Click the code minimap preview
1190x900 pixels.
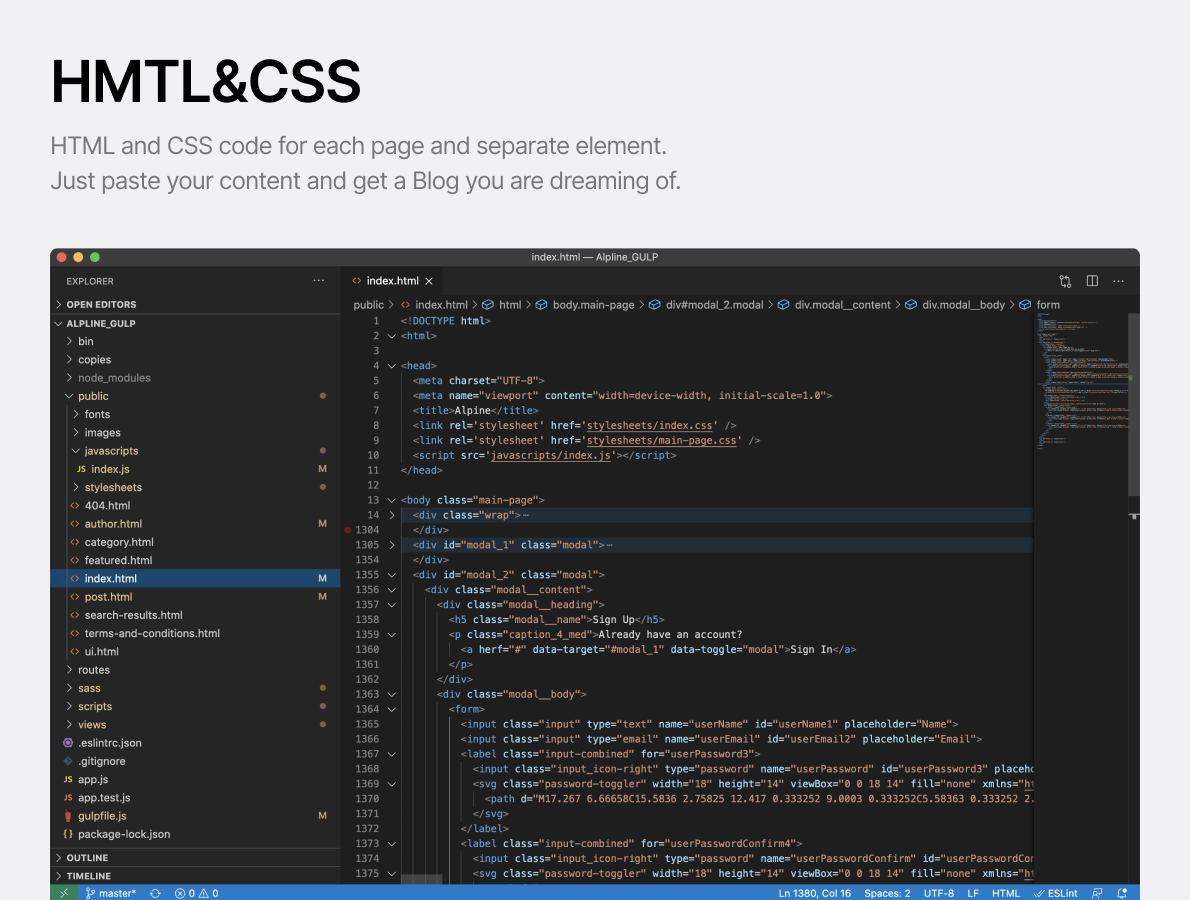click(x=1081, y=383)
